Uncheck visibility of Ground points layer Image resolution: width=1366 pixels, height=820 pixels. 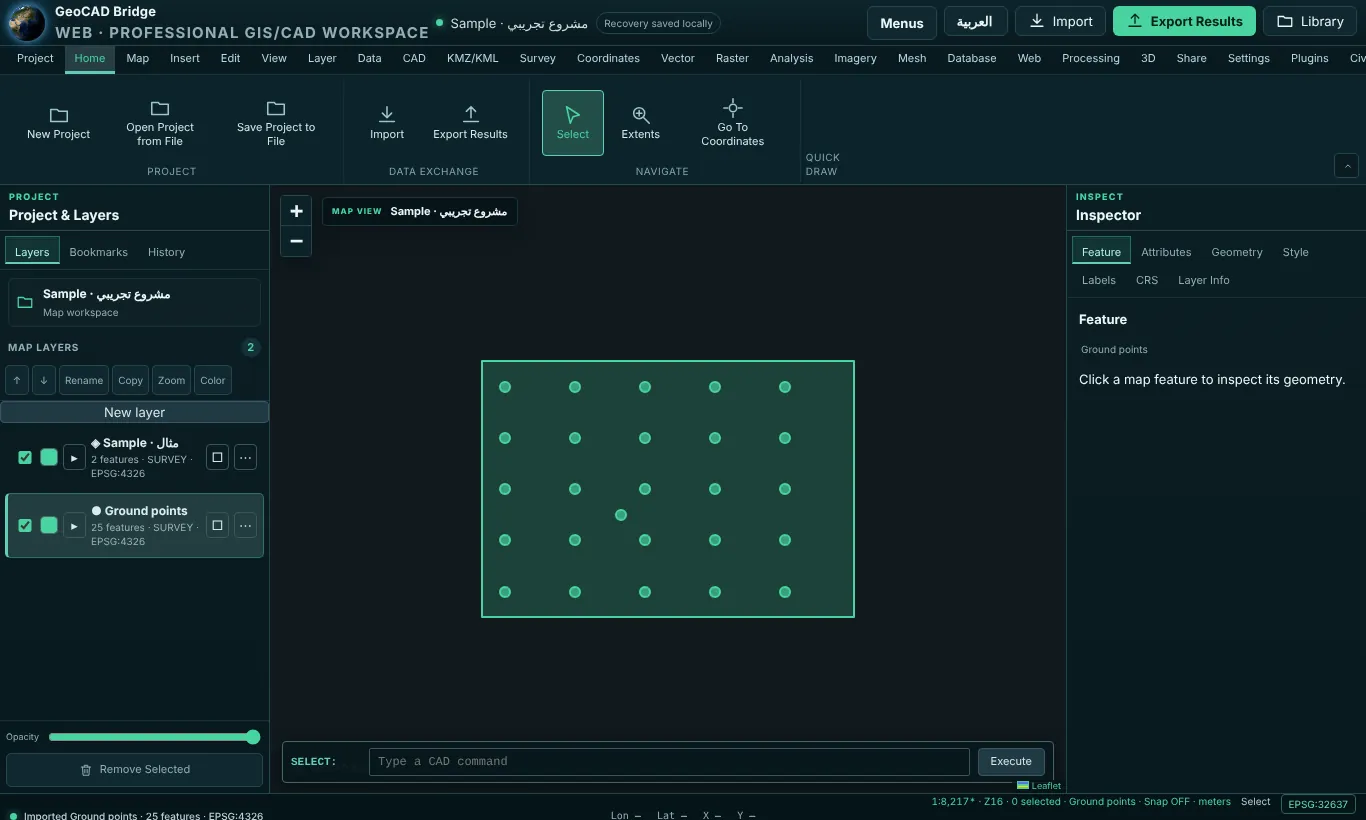[25, 525]
